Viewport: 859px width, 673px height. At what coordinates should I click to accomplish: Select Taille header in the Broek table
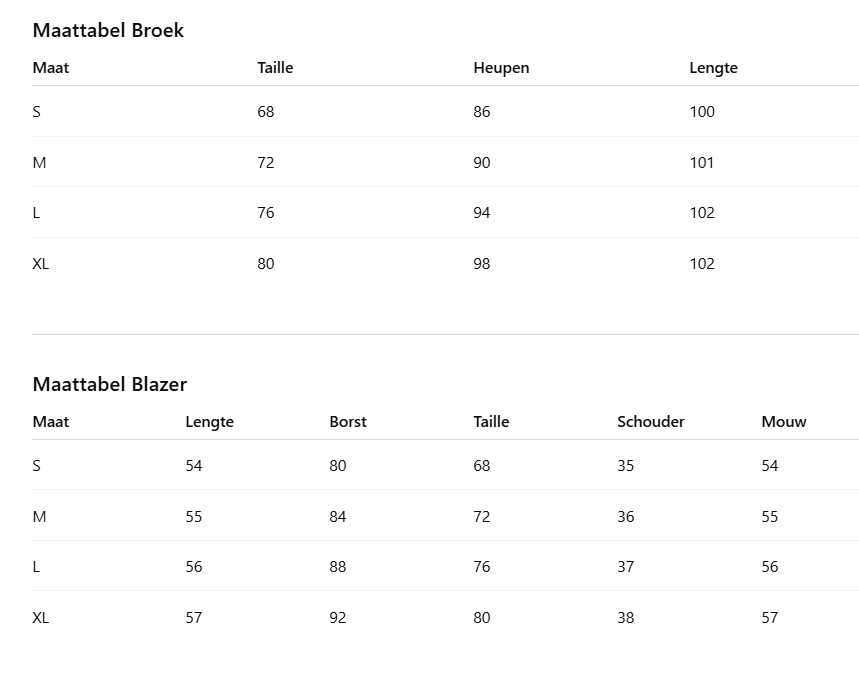click(275, 68)
